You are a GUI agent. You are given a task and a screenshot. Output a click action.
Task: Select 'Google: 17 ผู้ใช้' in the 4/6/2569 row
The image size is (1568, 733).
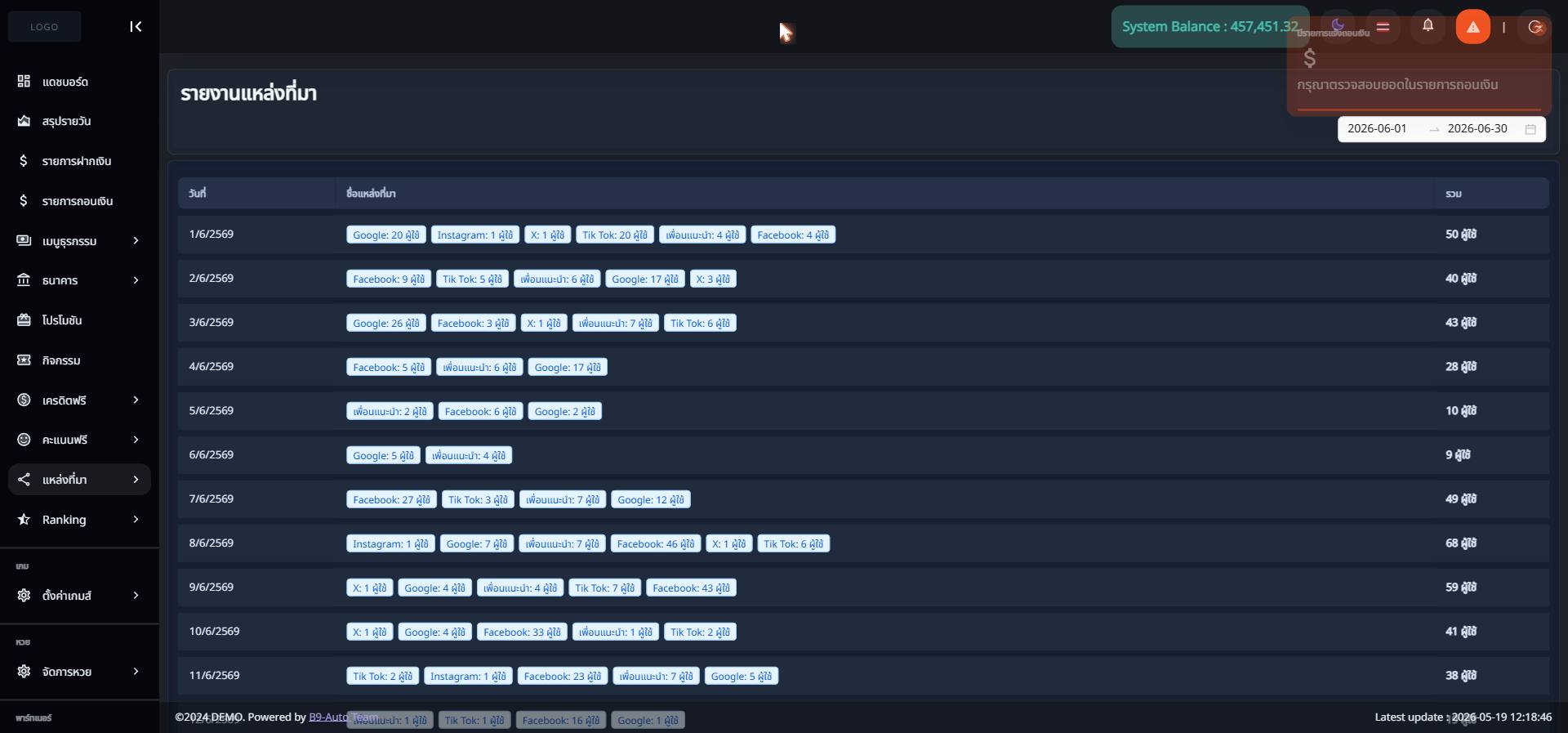(568, 367)
